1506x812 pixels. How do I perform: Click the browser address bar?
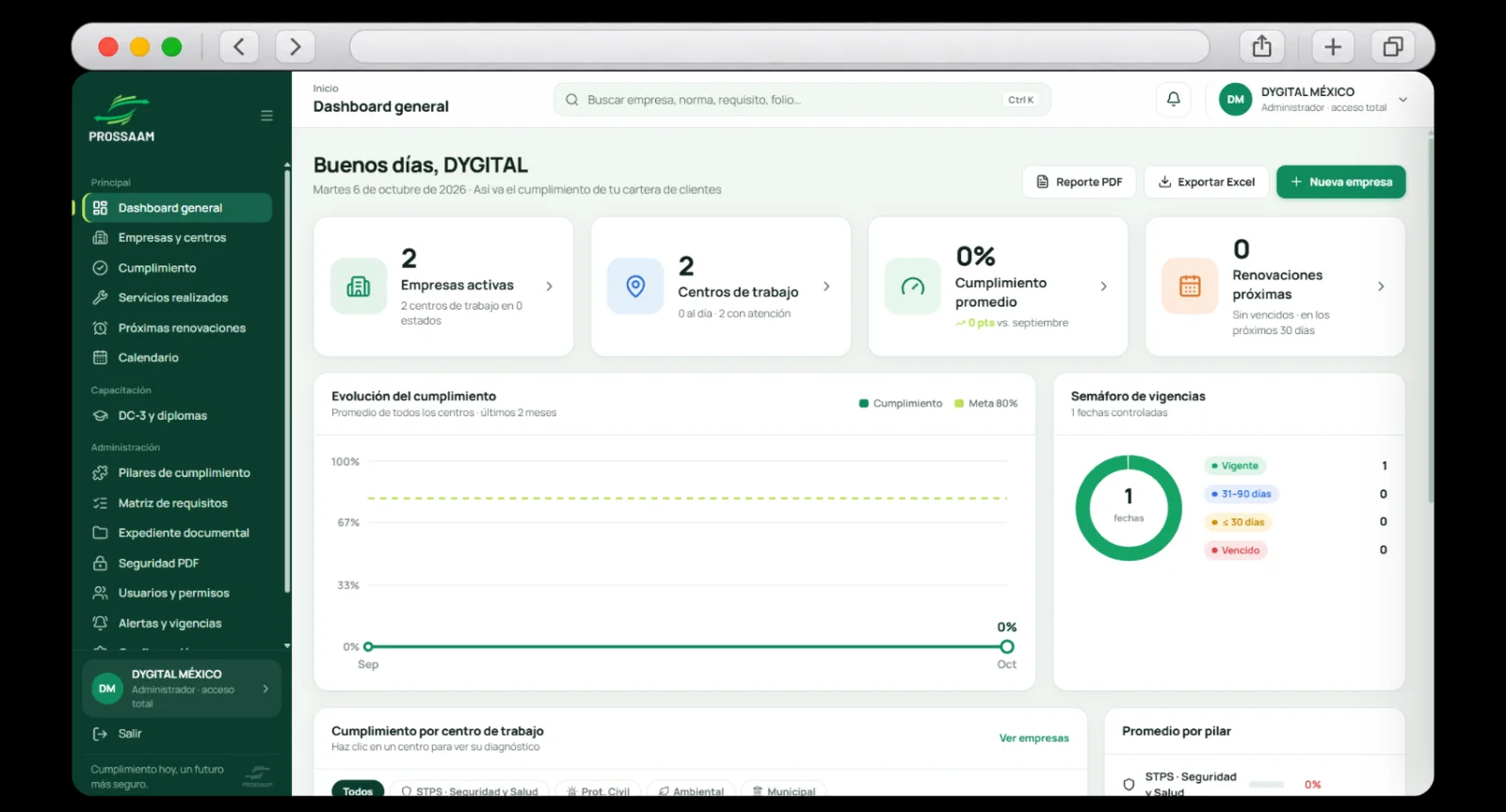click(x=779, y=46)
